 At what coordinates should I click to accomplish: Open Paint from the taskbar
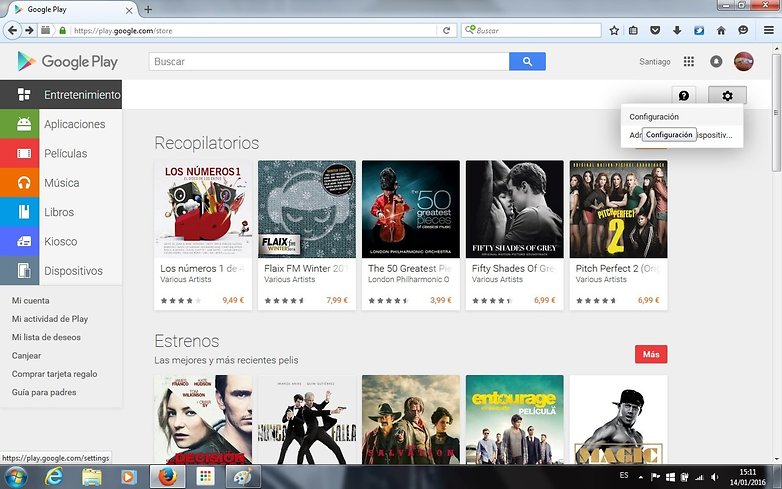pos(243,477)
